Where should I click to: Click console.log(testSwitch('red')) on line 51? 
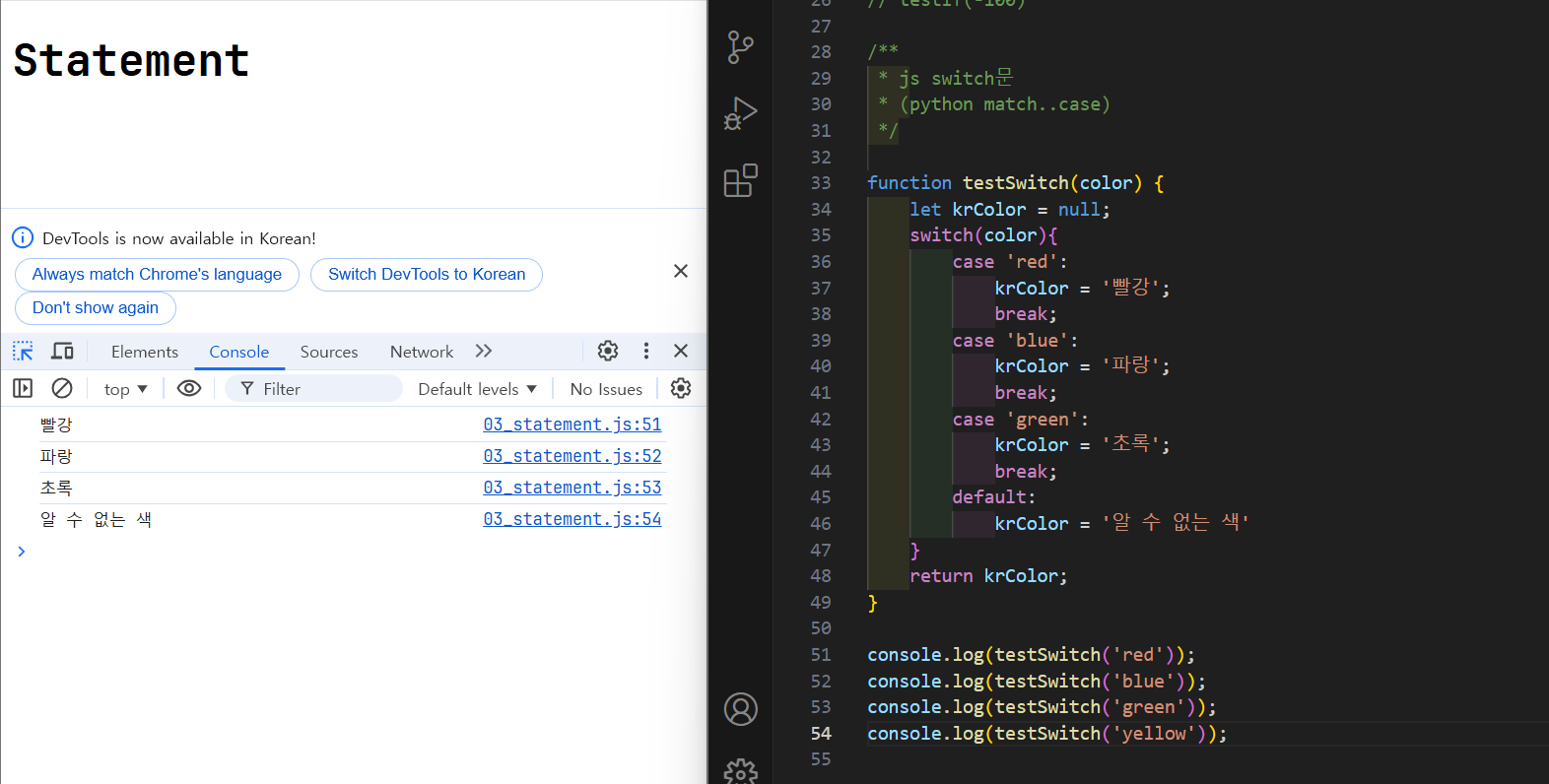(1031, 655)
